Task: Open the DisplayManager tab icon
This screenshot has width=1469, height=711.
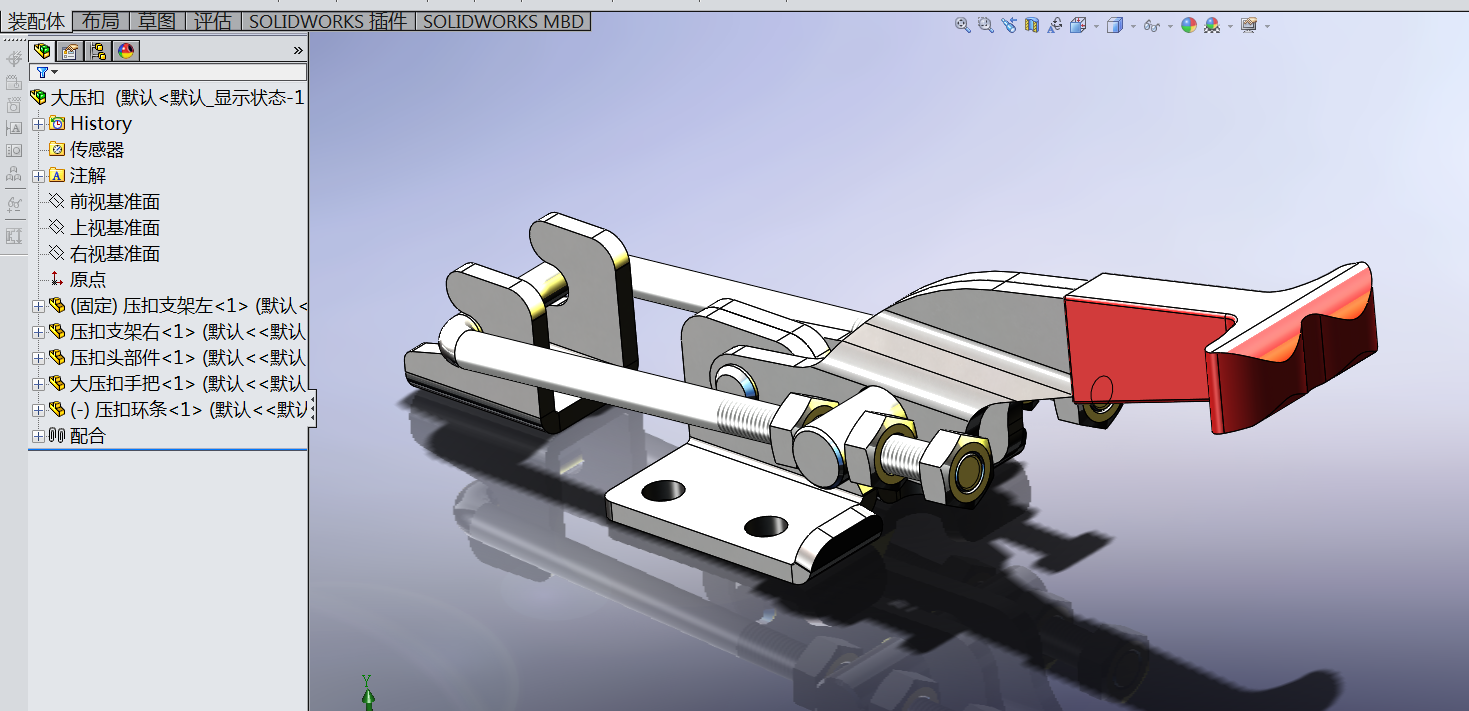Action: [126, 50]
